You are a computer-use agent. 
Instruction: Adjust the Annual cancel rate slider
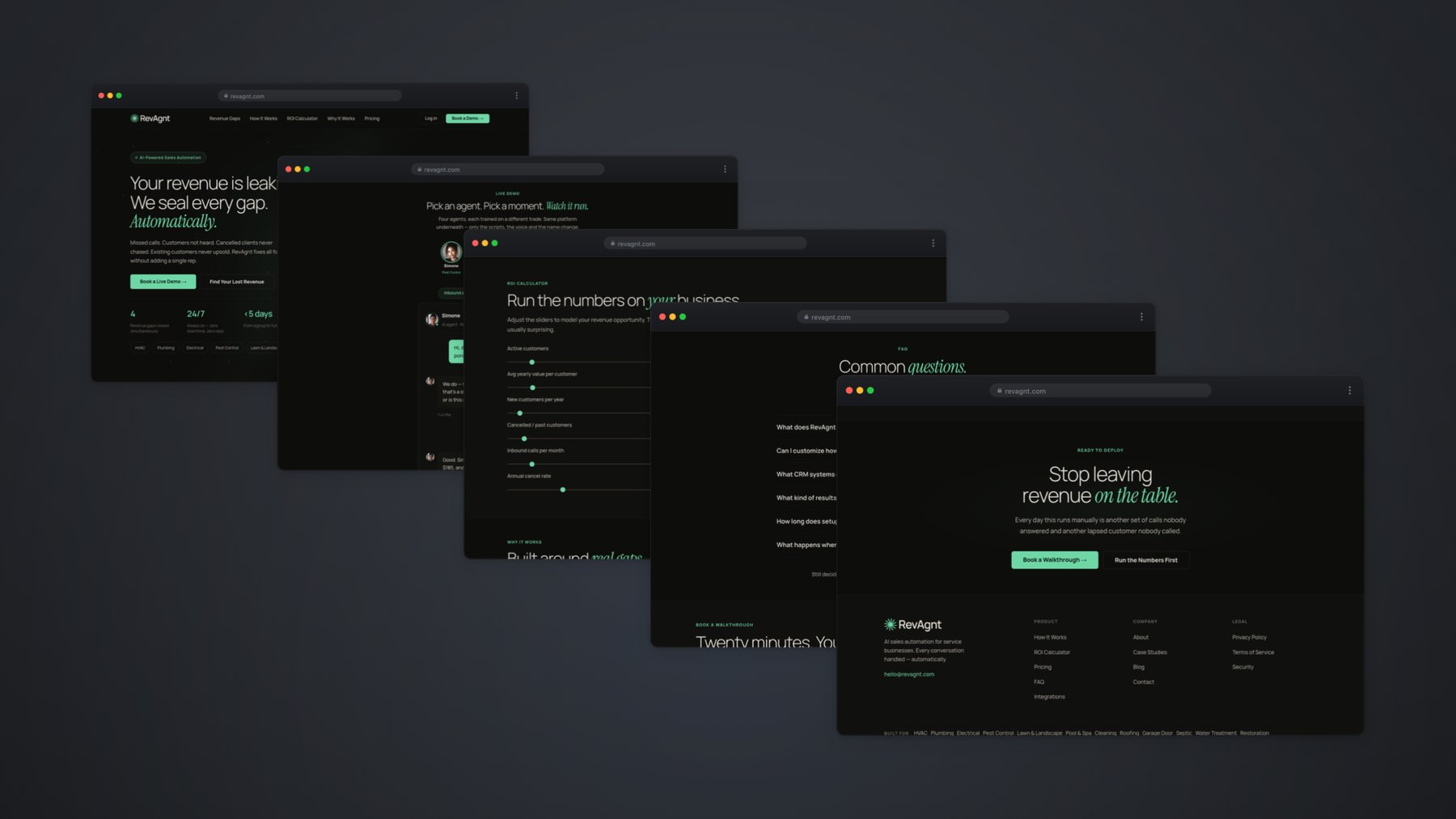click(x=563, y=490)
